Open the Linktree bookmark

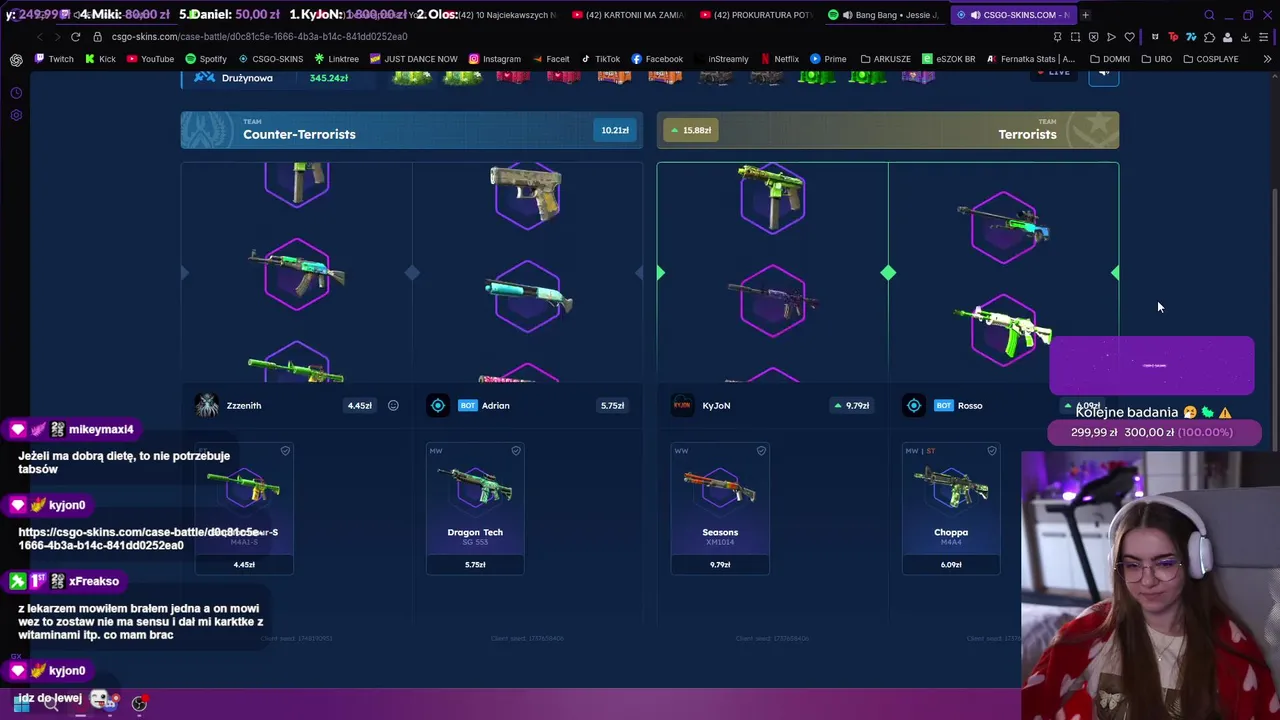336,59
